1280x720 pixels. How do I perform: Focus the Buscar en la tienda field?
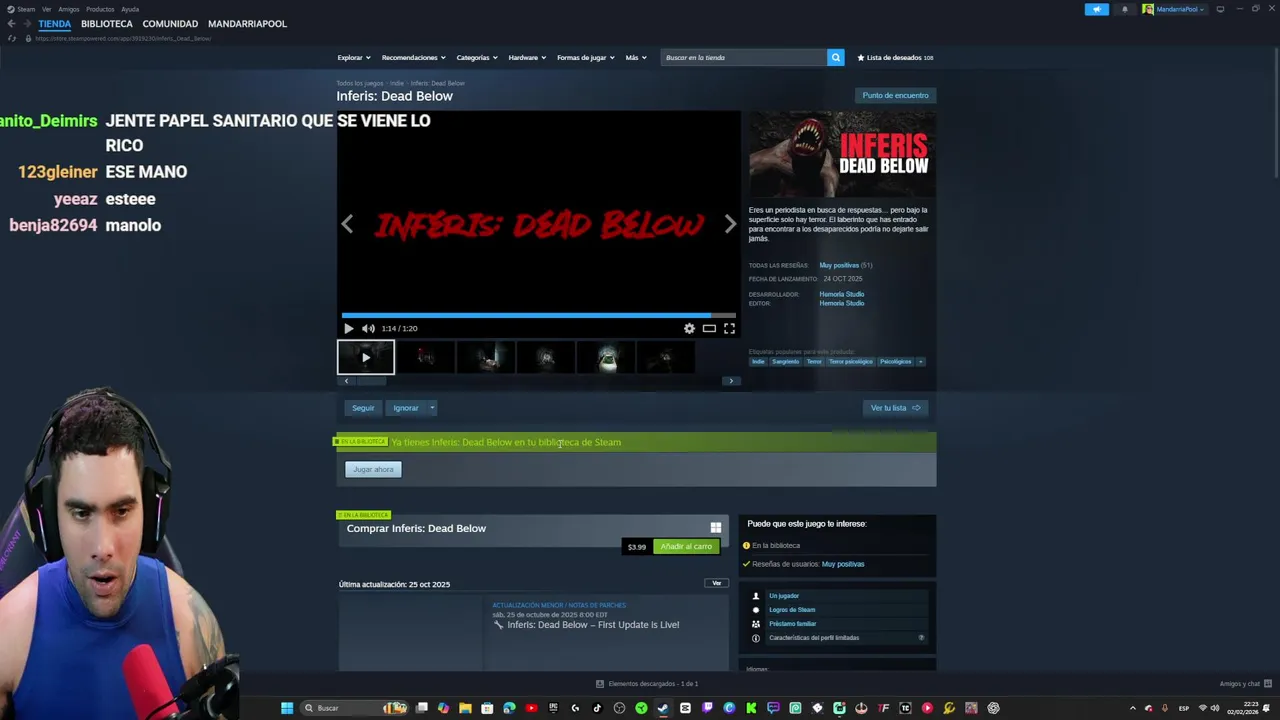click(744, 57)
